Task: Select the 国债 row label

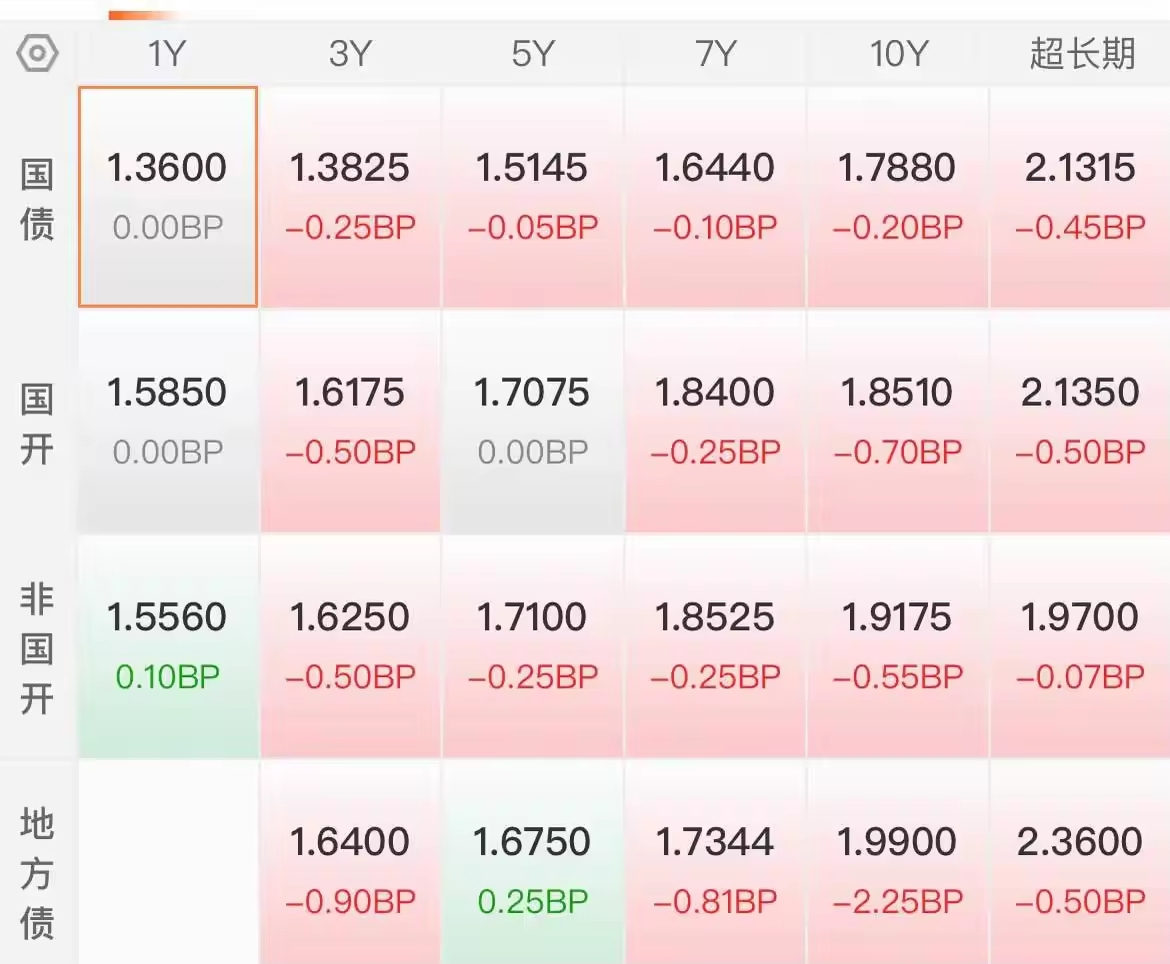Action: 38,198
